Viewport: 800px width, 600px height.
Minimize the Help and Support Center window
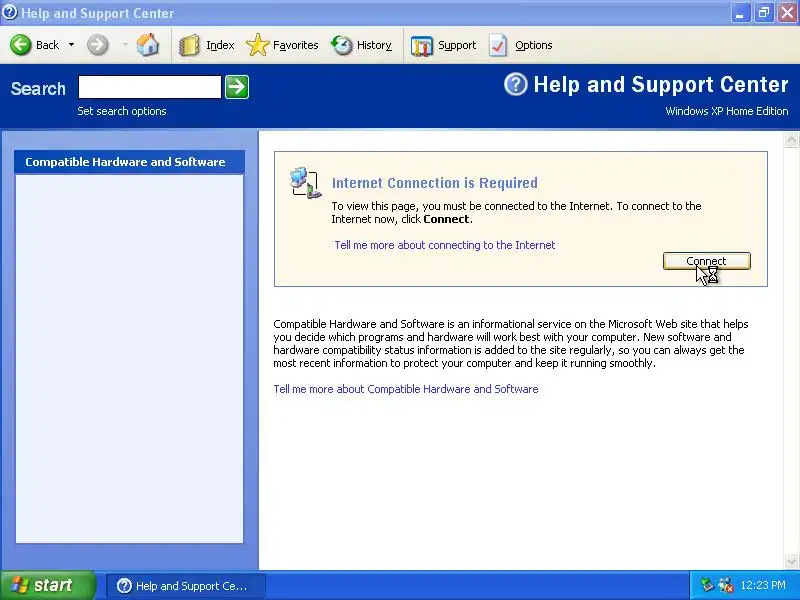pyautogui.click(x=740, y=13)
